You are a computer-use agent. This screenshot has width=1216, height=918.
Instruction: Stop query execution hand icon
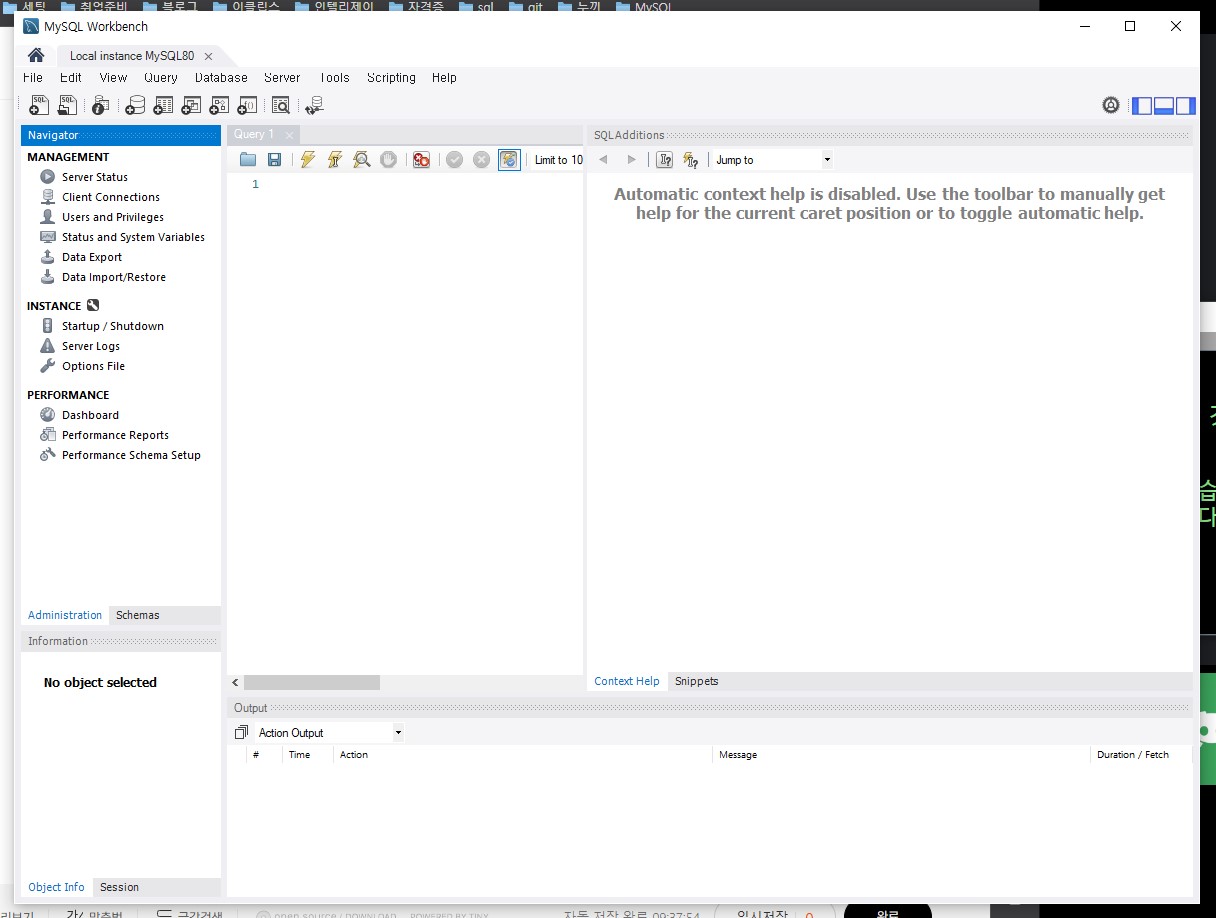click(x=389, y=160)
